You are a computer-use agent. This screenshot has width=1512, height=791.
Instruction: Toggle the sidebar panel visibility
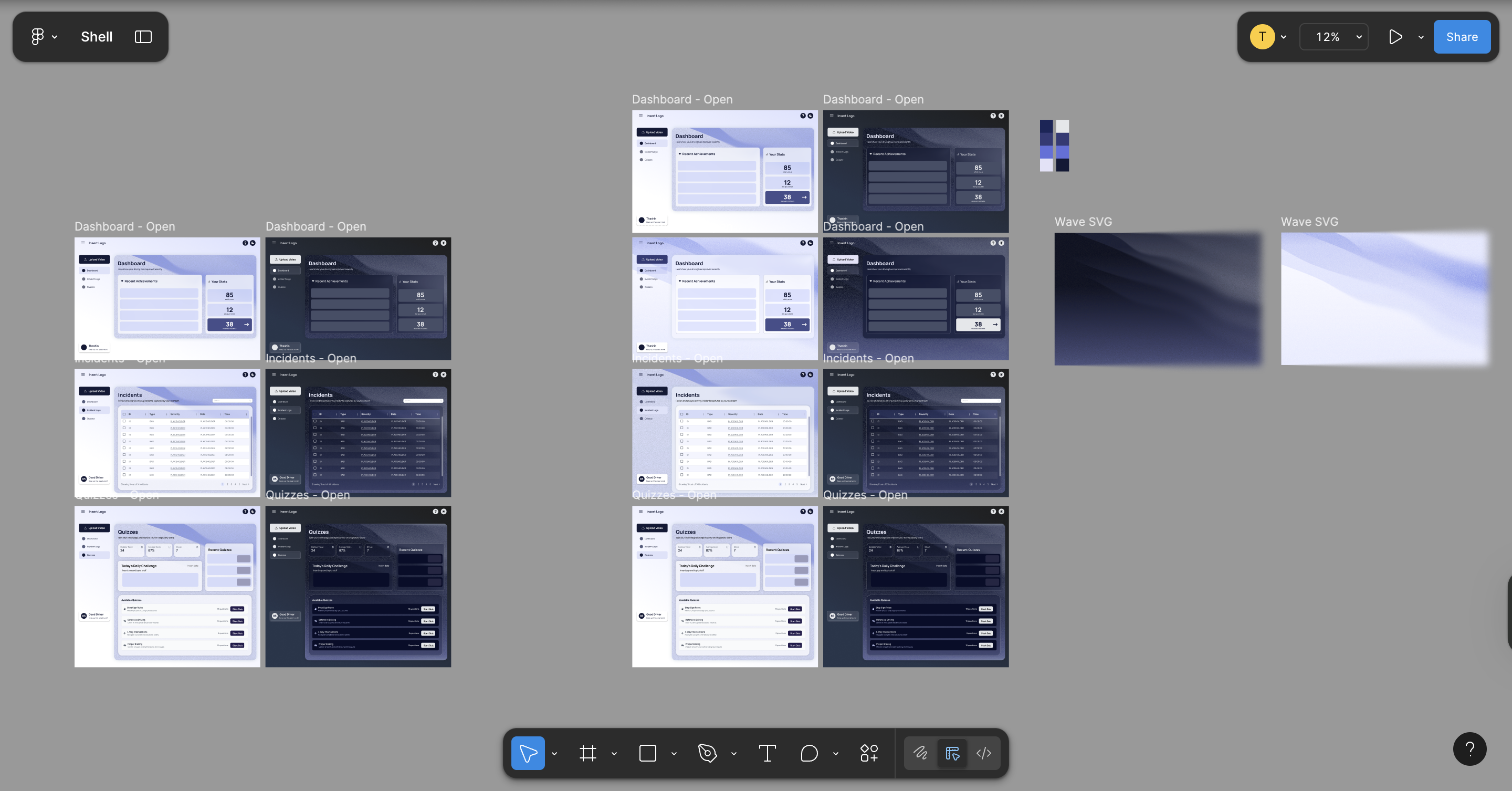[143, 36]
